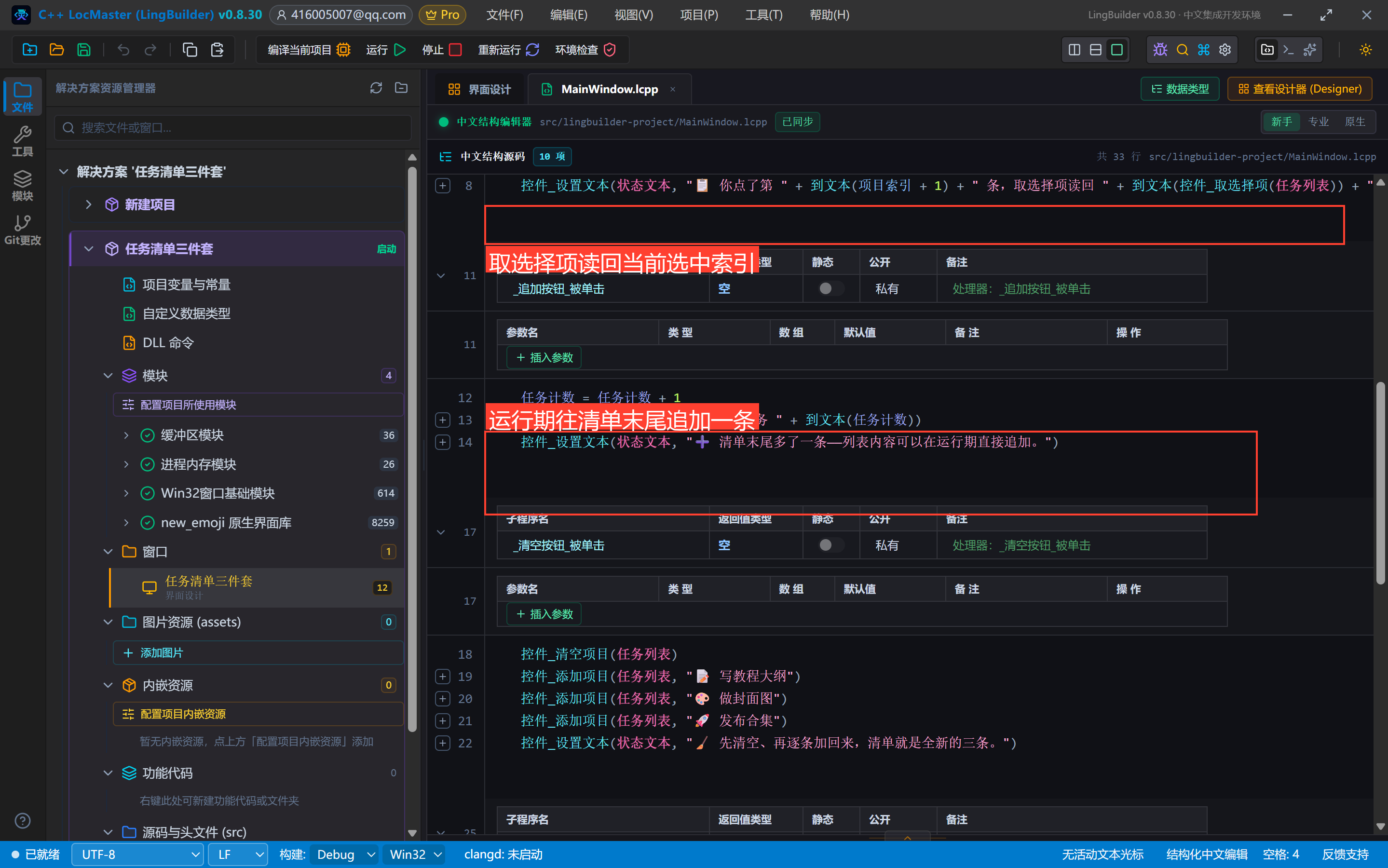The width and height of the screenshot is (1388, 868).
Task: Open the 工具(T) menu
Action: [764, 15]
